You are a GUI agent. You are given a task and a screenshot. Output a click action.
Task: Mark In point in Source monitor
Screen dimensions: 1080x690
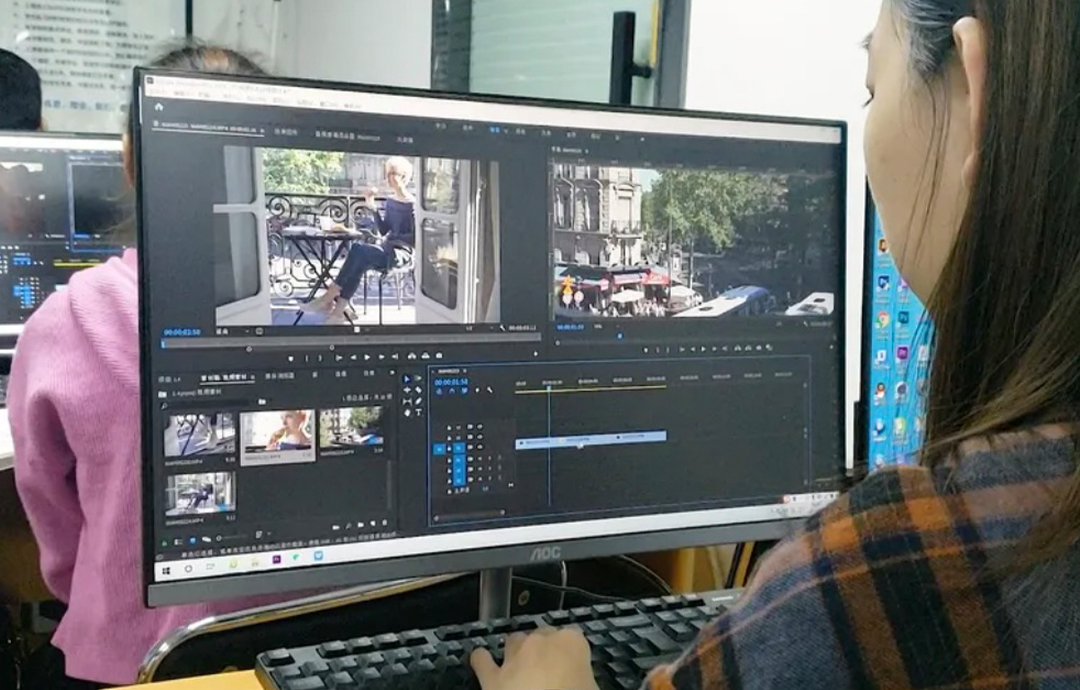tap(307, 357)
